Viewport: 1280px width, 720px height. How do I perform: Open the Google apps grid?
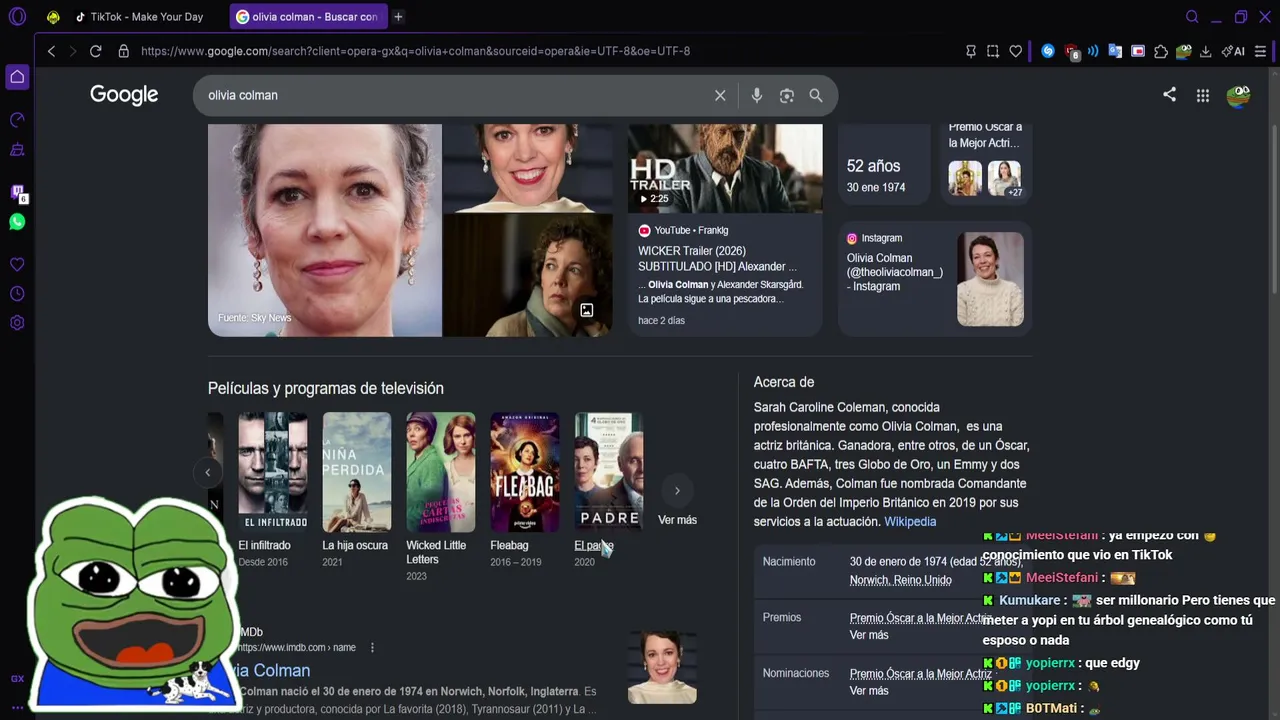point(1203,95)
